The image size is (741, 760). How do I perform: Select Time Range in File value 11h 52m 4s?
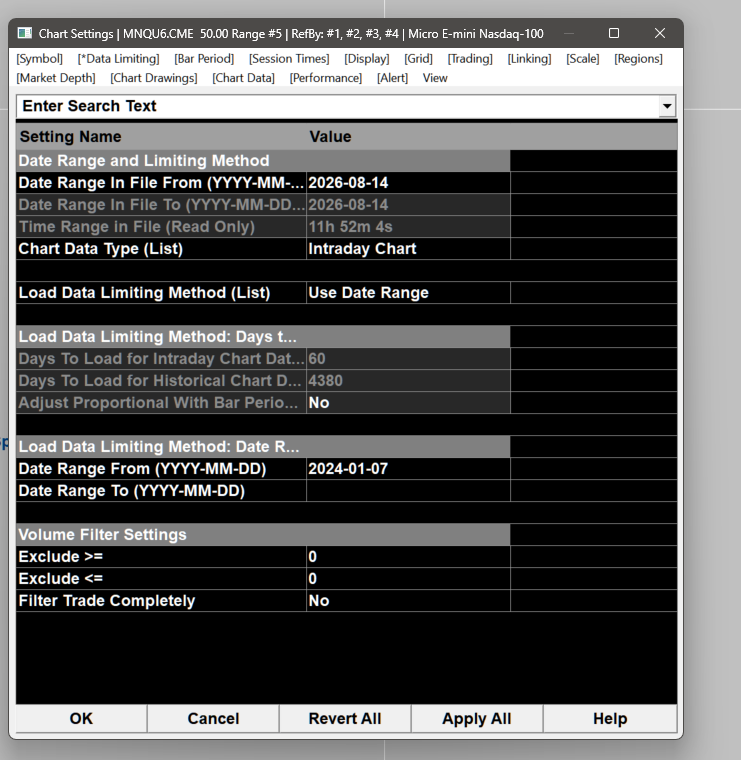pyautogui.click(x=408, y=227)
